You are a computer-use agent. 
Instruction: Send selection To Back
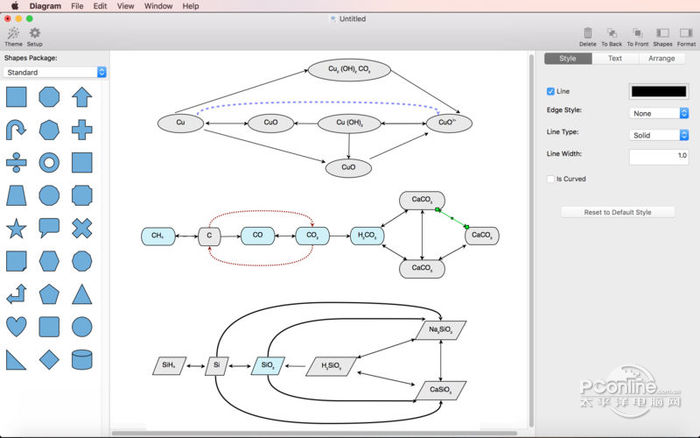click(611, 37)
